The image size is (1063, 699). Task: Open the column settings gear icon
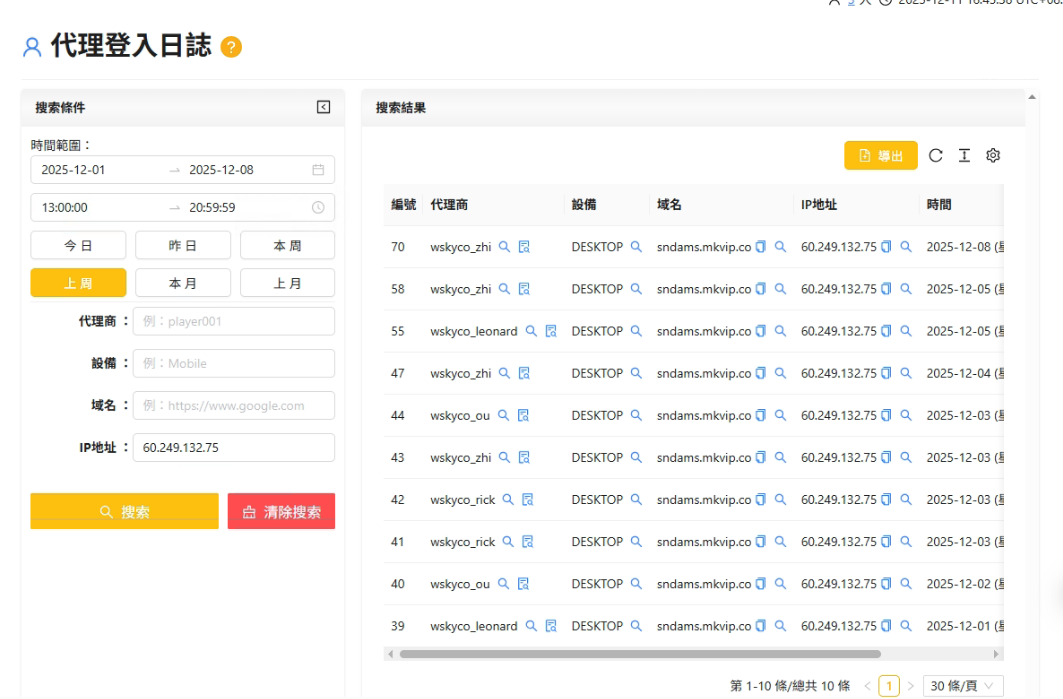click(x=993, y=155)
